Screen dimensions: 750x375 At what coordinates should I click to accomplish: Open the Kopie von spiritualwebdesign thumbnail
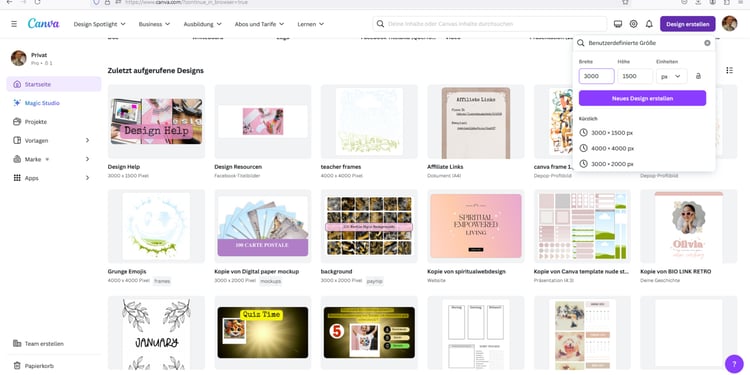click(x=476, y=226)
